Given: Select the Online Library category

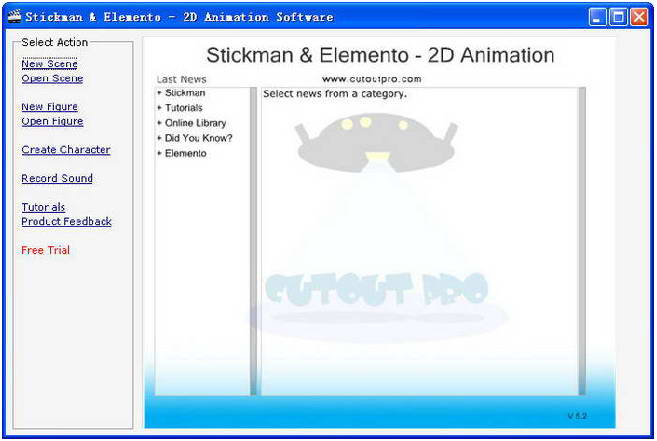Looking at the screenshot, I should pyautogui.click(x=196, y=123).
